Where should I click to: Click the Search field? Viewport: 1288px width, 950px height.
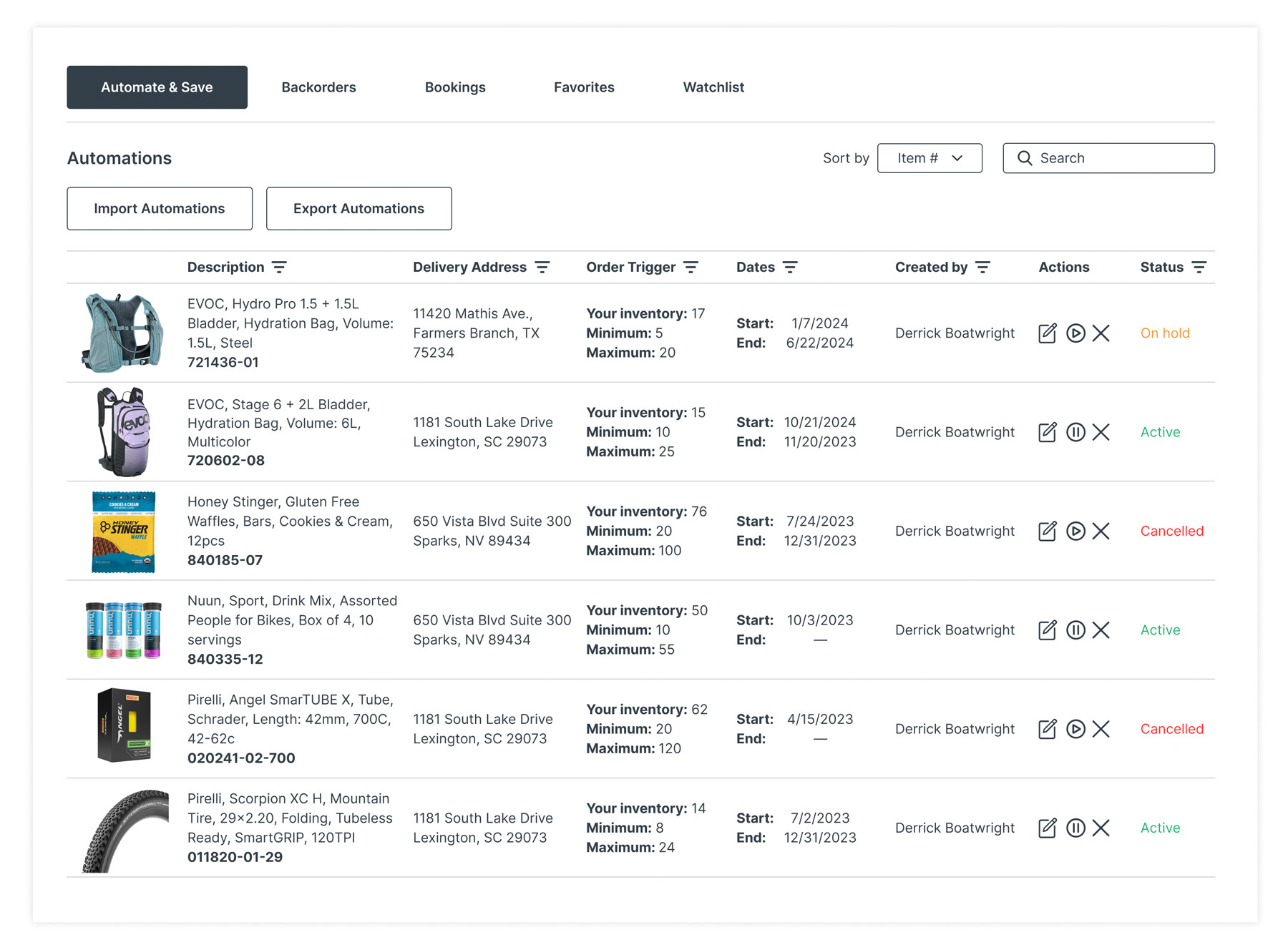tap(1108, 158)
